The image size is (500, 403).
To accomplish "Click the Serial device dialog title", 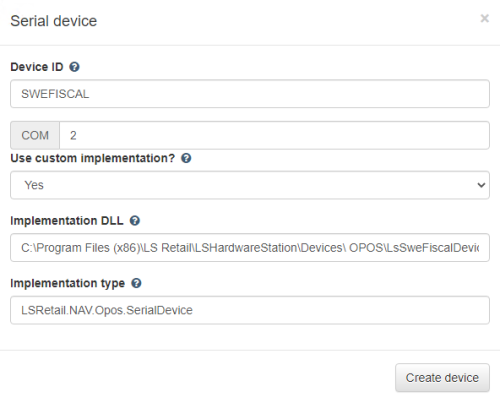I will pos(54,21).
